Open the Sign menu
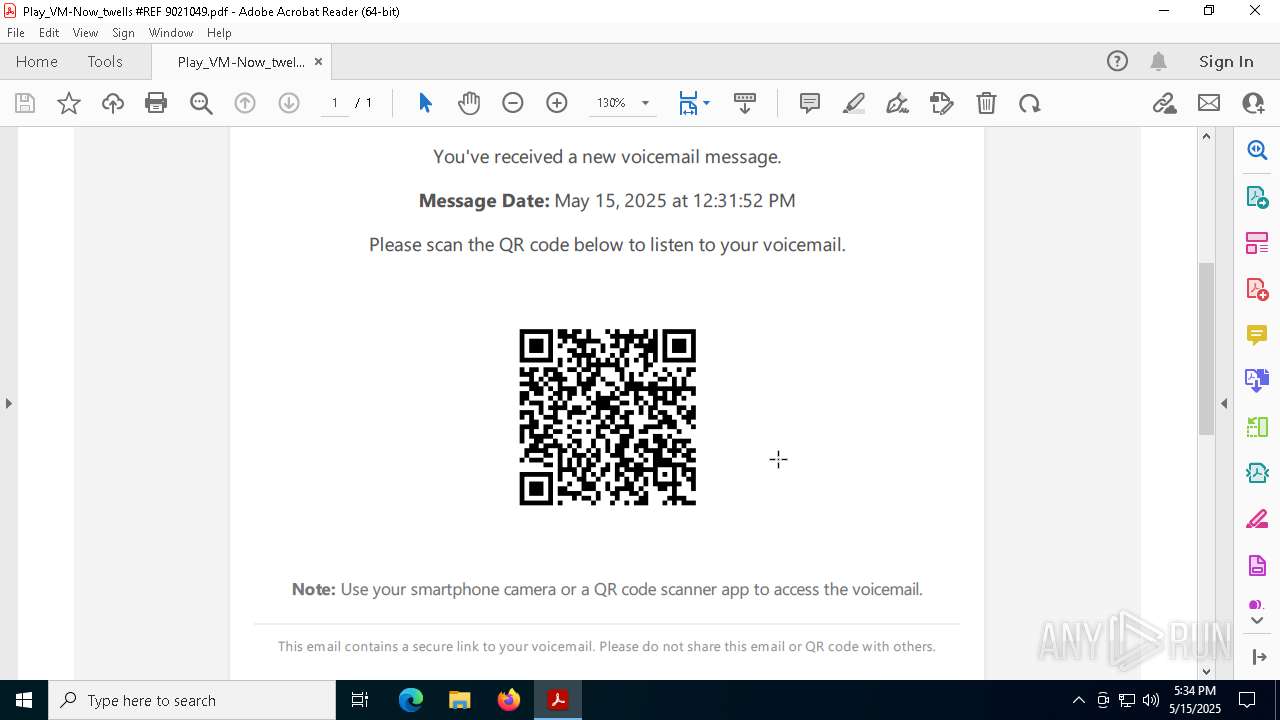Screen dimensions: 1280x720 click(x=123, y=32)
